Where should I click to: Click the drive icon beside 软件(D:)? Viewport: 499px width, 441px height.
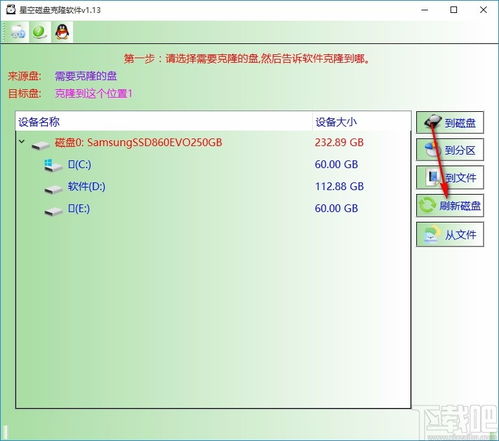coord(53,189)
